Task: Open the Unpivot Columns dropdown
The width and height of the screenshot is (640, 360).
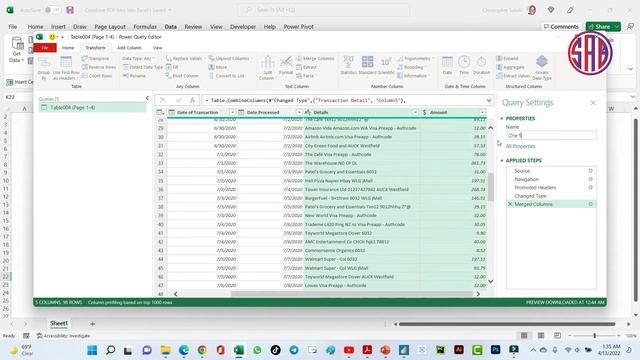Action: [230, 58]
